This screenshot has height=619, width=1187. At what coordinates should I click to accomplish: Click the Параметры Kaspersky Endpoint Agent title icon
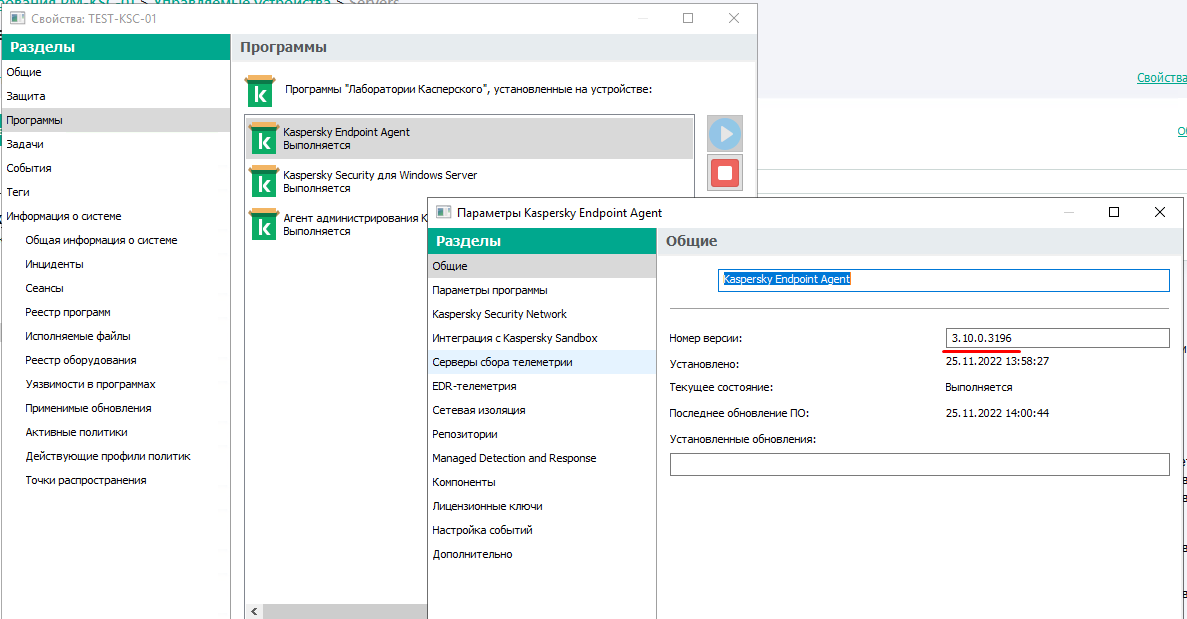(444, 213)
